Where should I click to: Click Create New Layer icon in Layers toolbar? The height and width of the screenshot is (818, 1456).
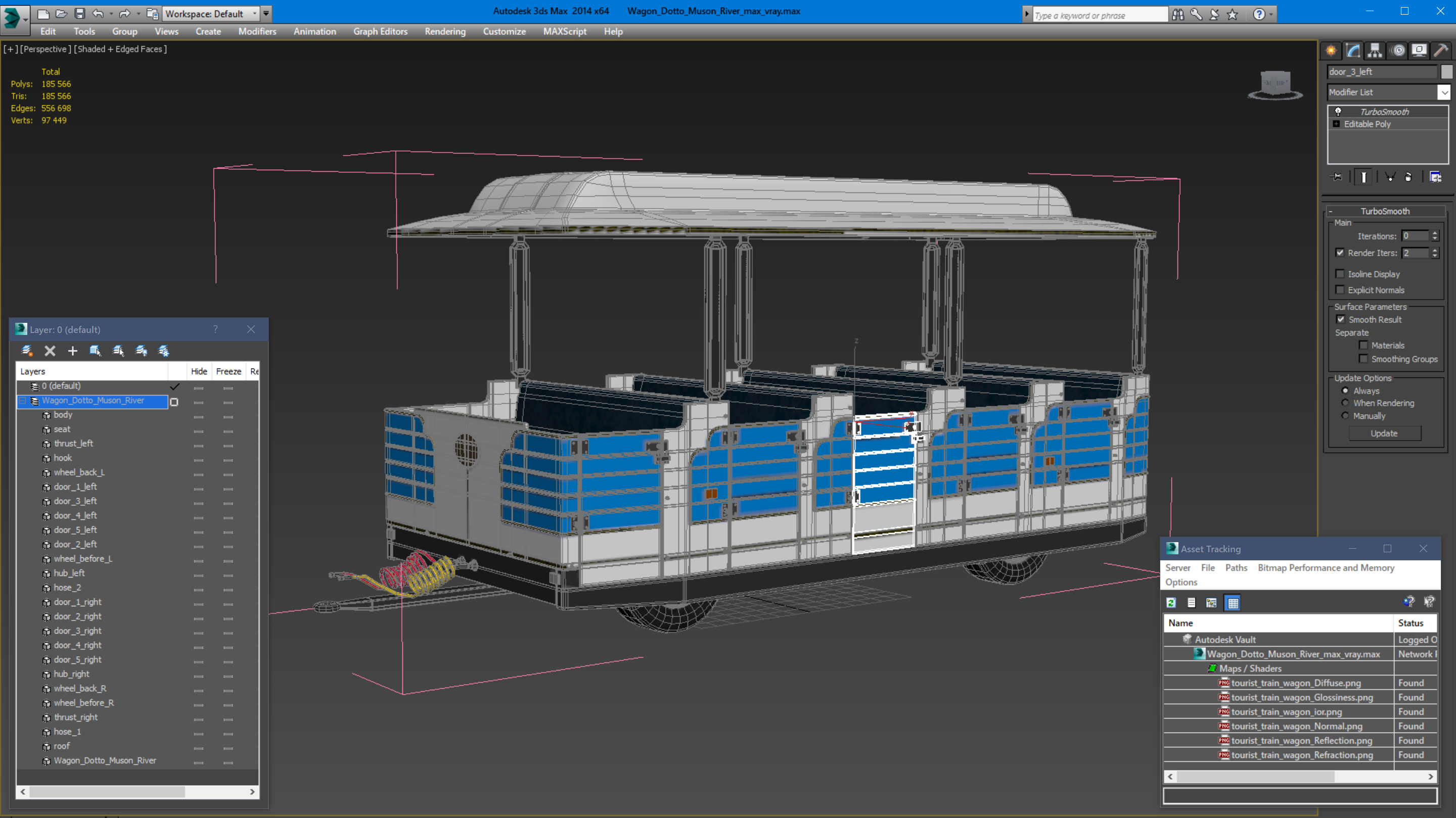[27, 351]
